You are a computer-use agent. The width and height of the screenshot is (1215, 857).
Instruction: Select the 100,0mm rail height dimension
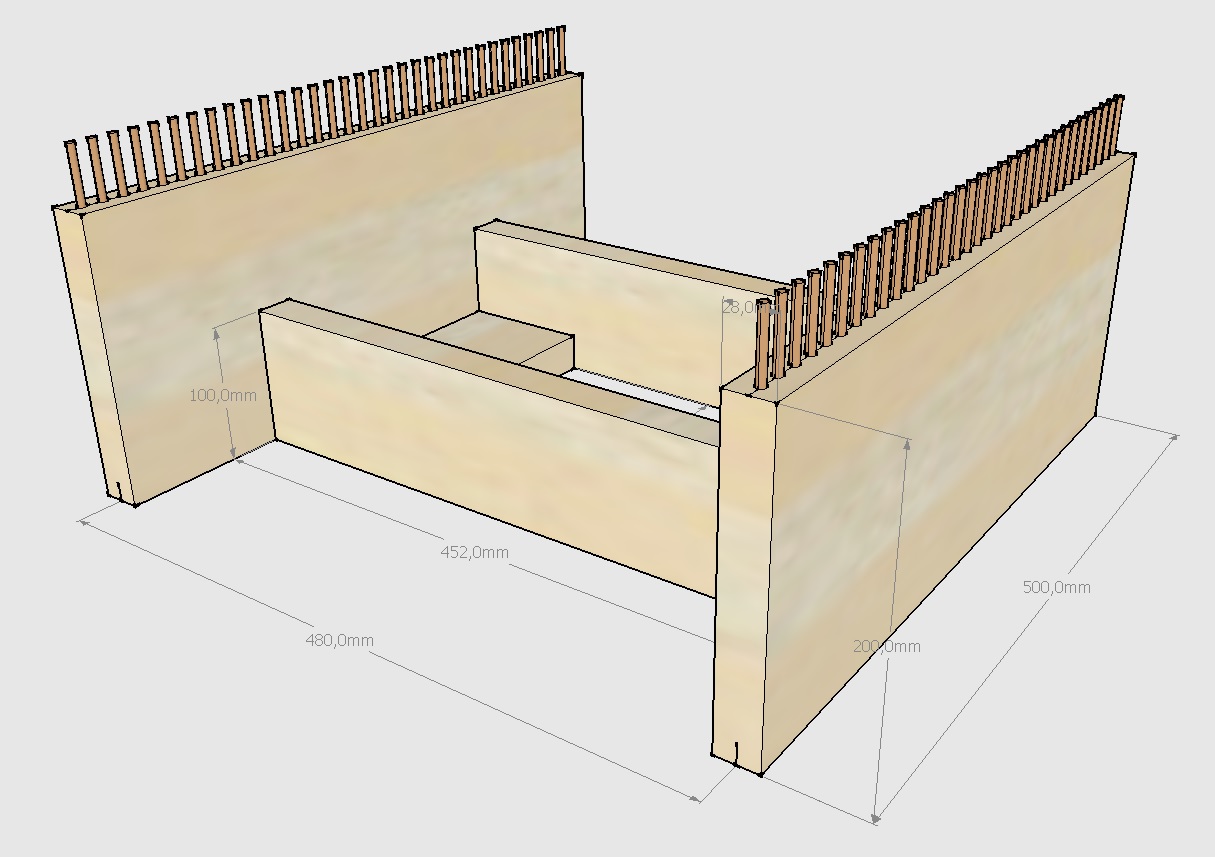pos(222,395)
